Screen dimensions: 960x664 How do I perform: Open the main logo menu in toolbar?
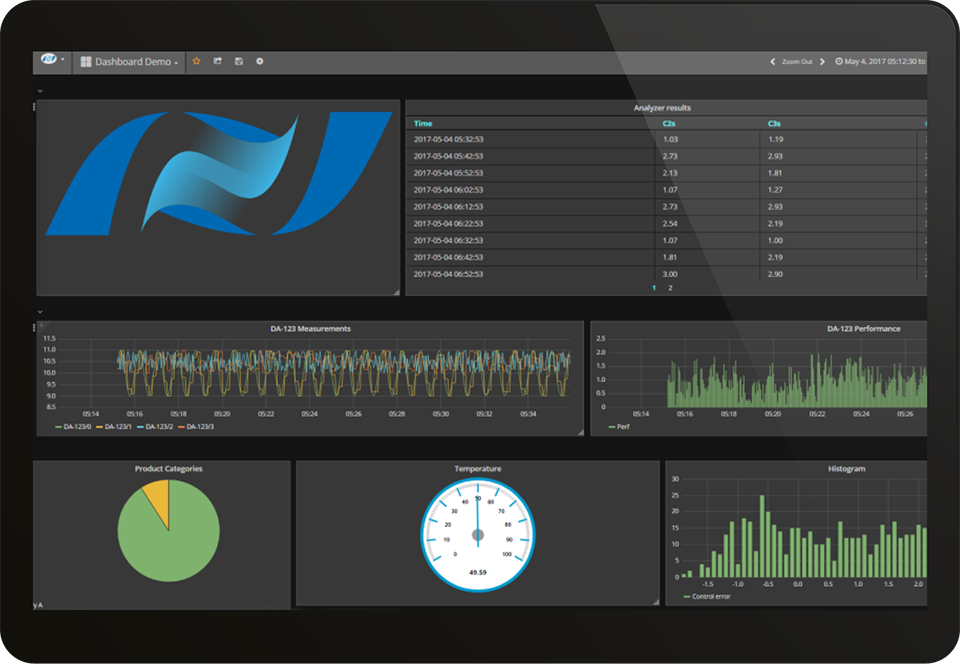(x=50, y=61)
